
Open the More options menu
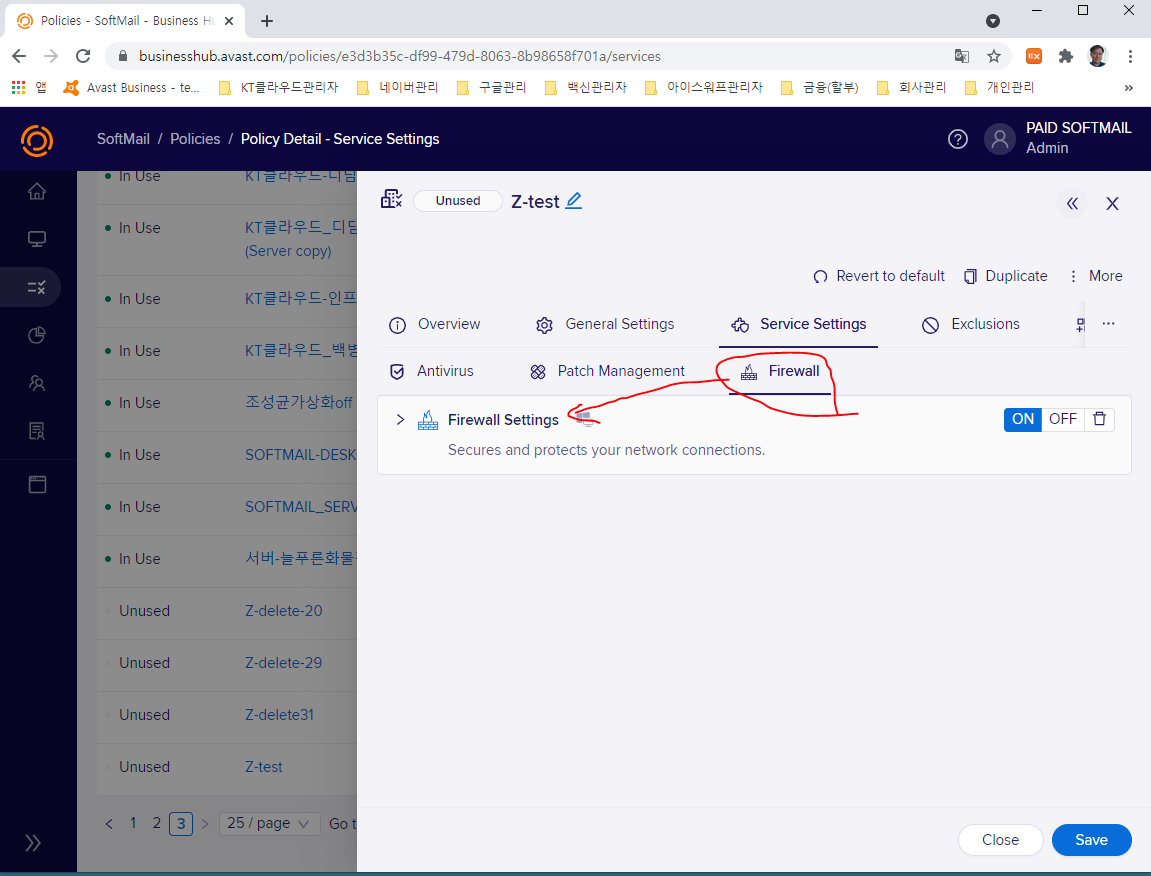click(x=1095, y=276)
